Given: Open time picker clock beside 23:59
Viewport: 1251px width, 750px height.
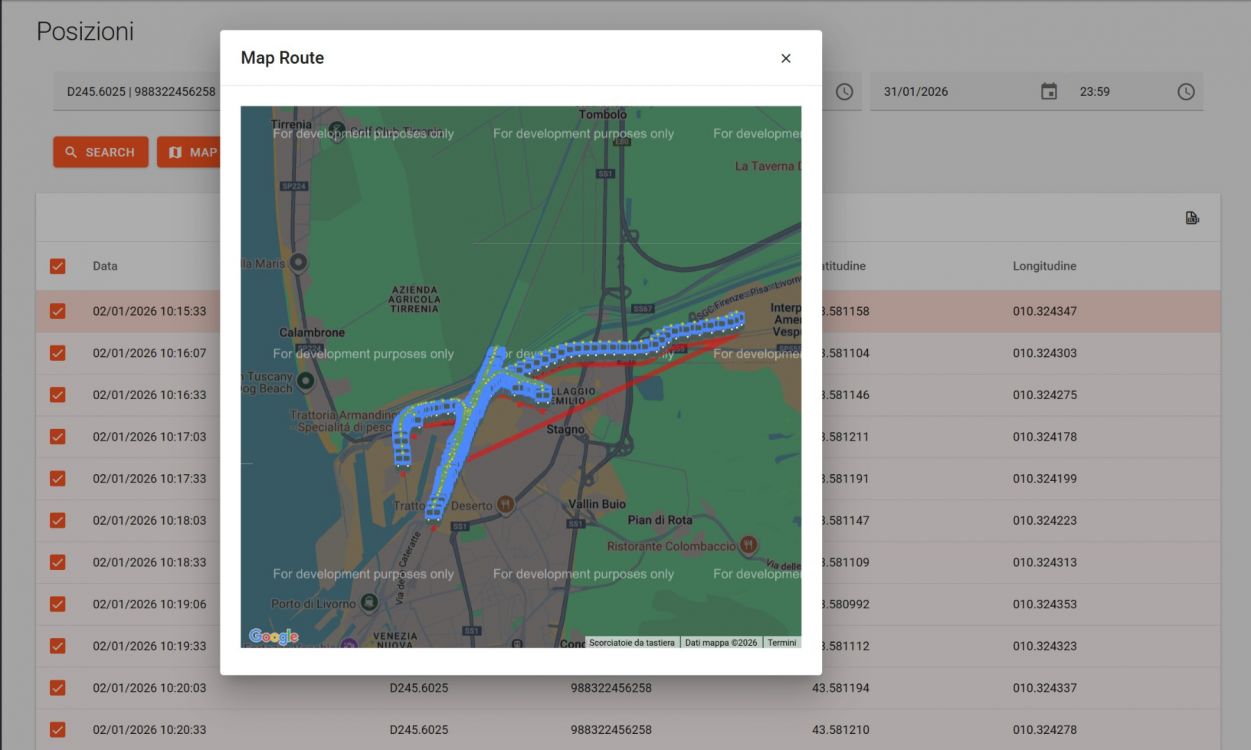Looking at the screenshot, I should 1185,92.
